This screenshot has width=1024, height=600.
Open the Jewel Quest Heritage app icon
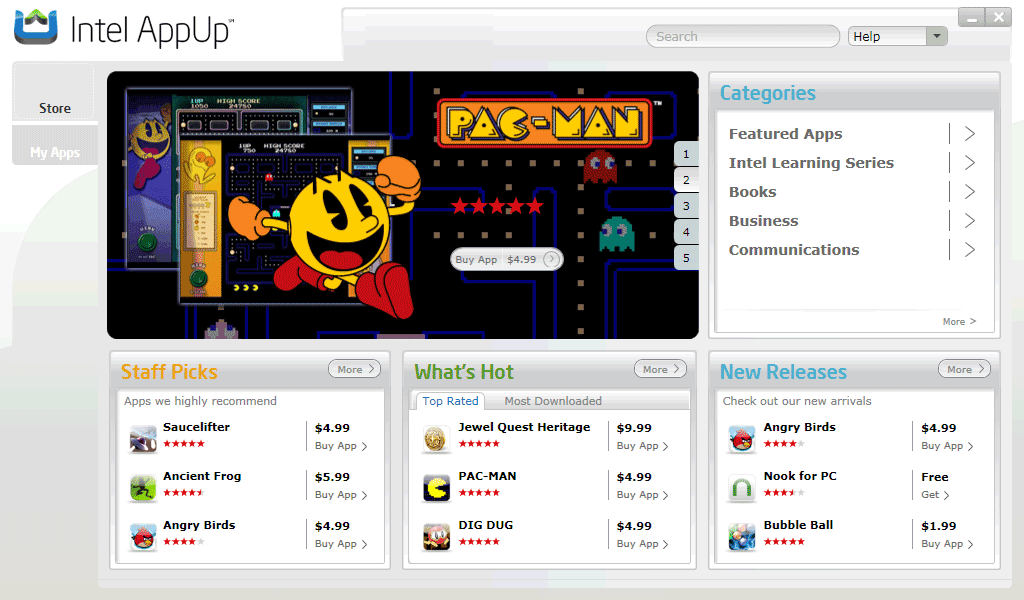coord(436,438)
